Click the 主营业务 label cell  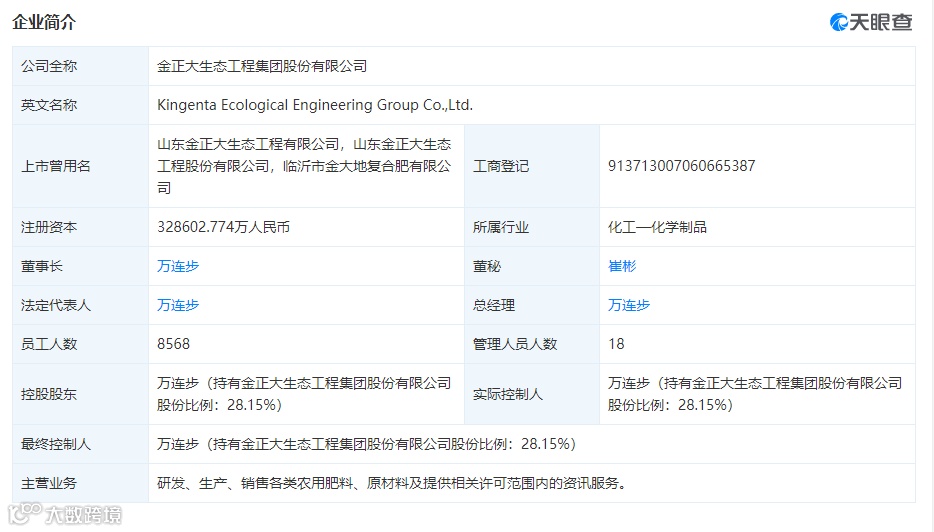pos(80,483)
